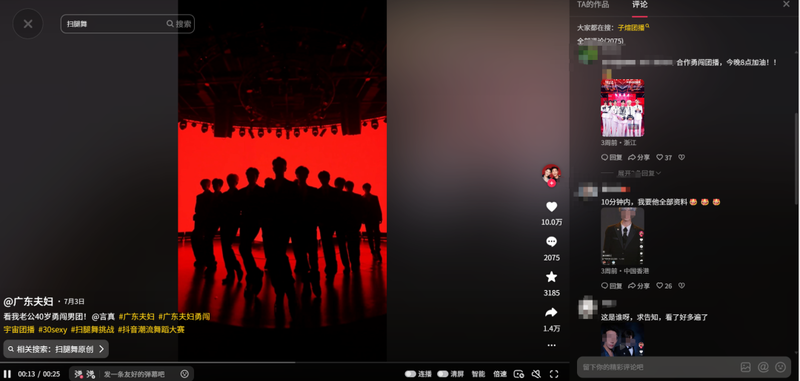Image resolution: width=800 pixels, height=381 pixels.
Task: Favorite the video with the star icon
Action: point(552,277)
